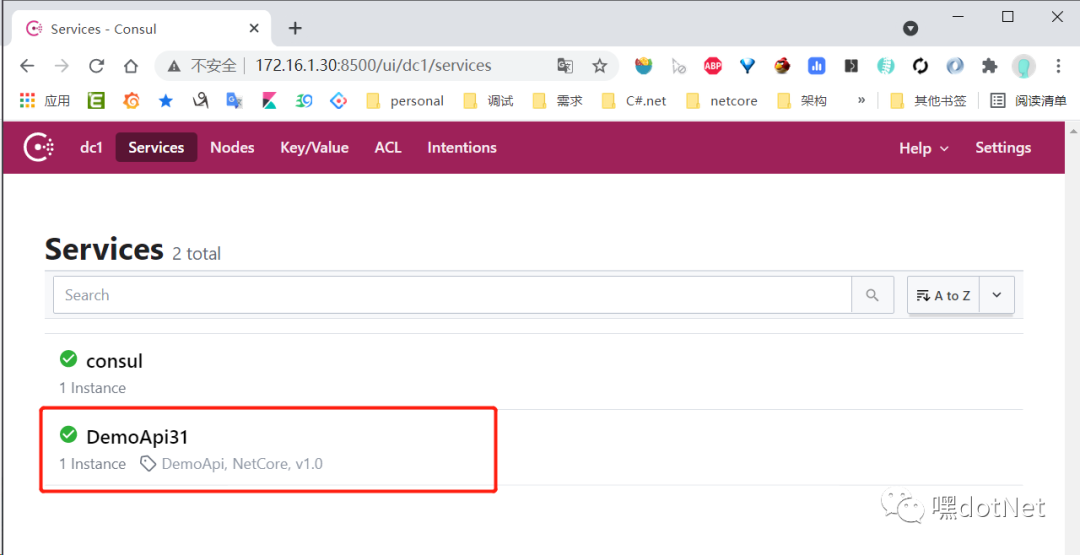Reload the page

click(x=96, y=65)
